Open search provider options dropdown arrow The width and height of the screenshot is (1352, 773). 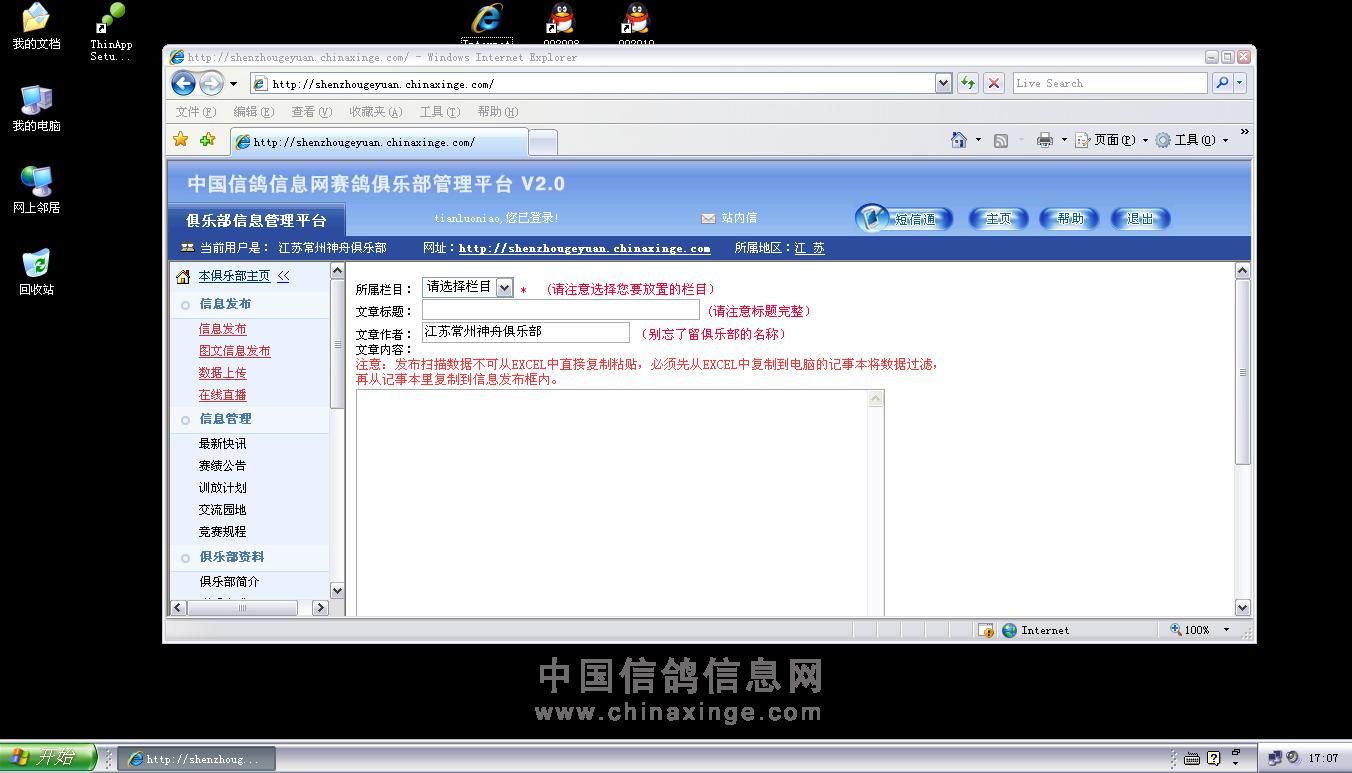click(x=1240, y=83)
